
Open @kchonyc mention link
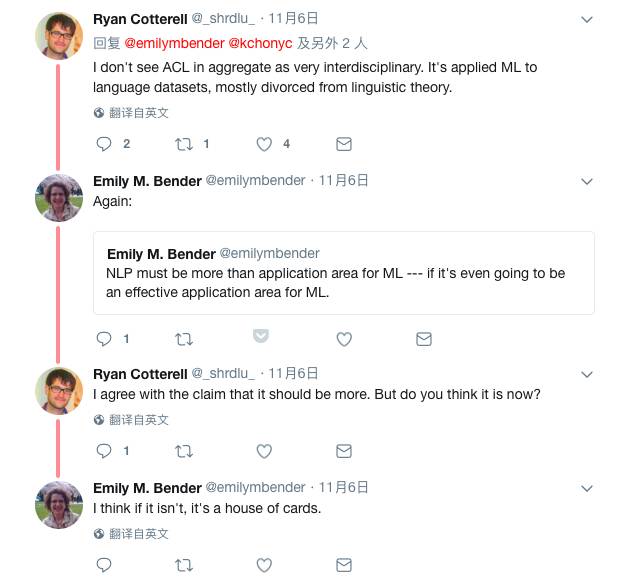click(x=260, y=43)
